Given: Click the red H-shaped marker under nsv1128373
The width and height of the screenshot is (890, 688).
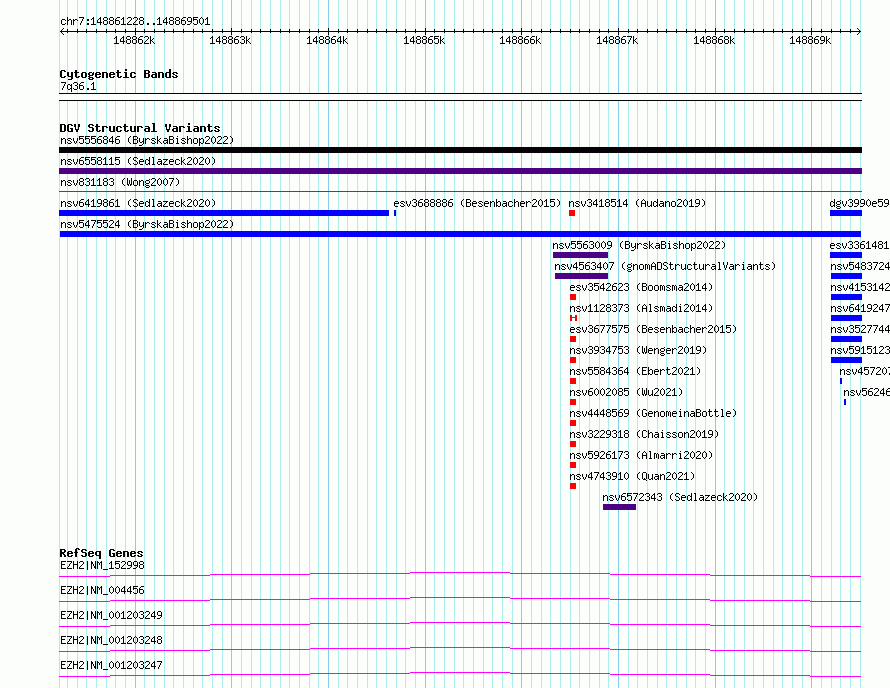Looking at the screenshot, I should pyautogui.click(x=573, y=318).
